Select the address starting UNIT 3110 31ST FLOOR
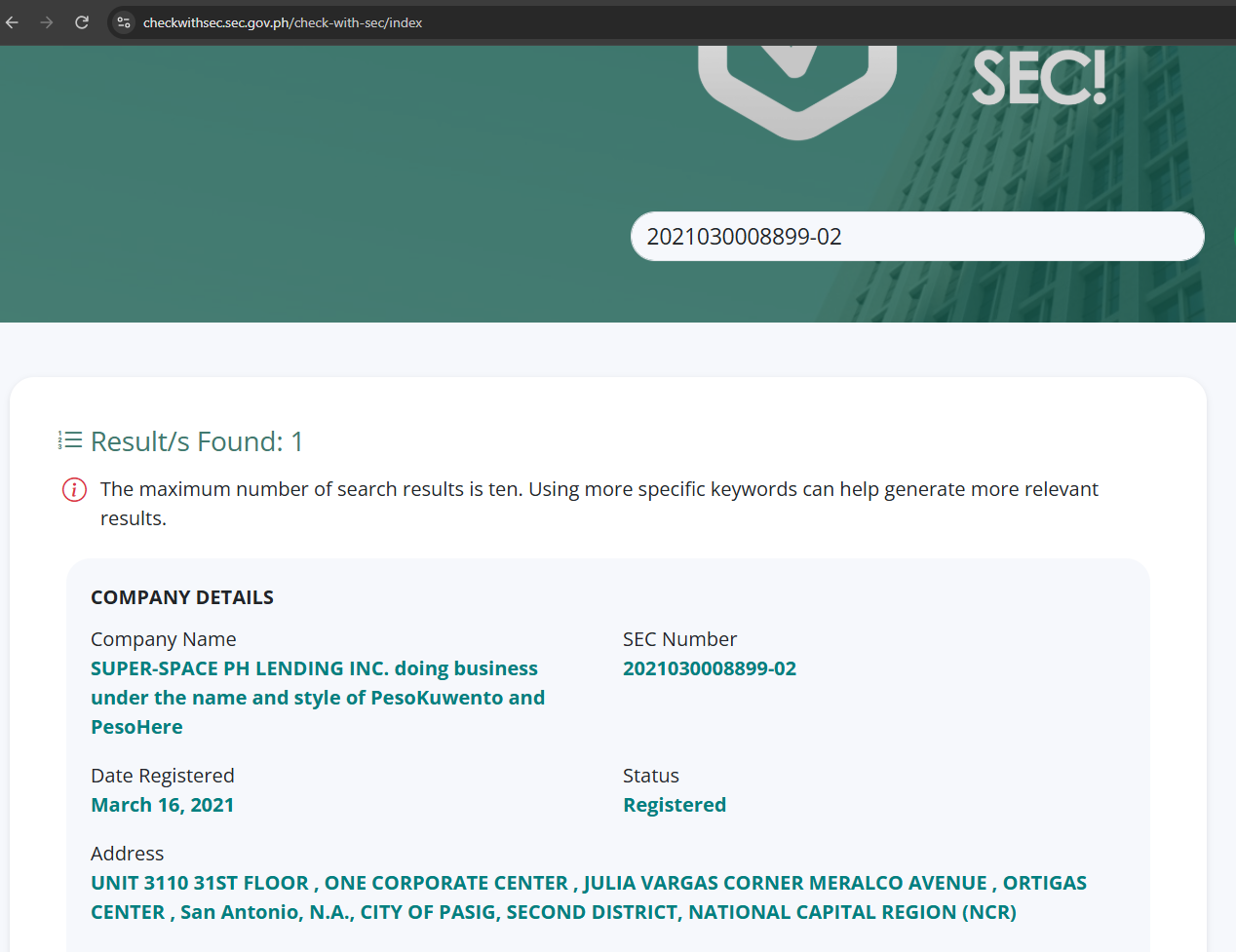 pyautogui.click(x=589, y=897)
